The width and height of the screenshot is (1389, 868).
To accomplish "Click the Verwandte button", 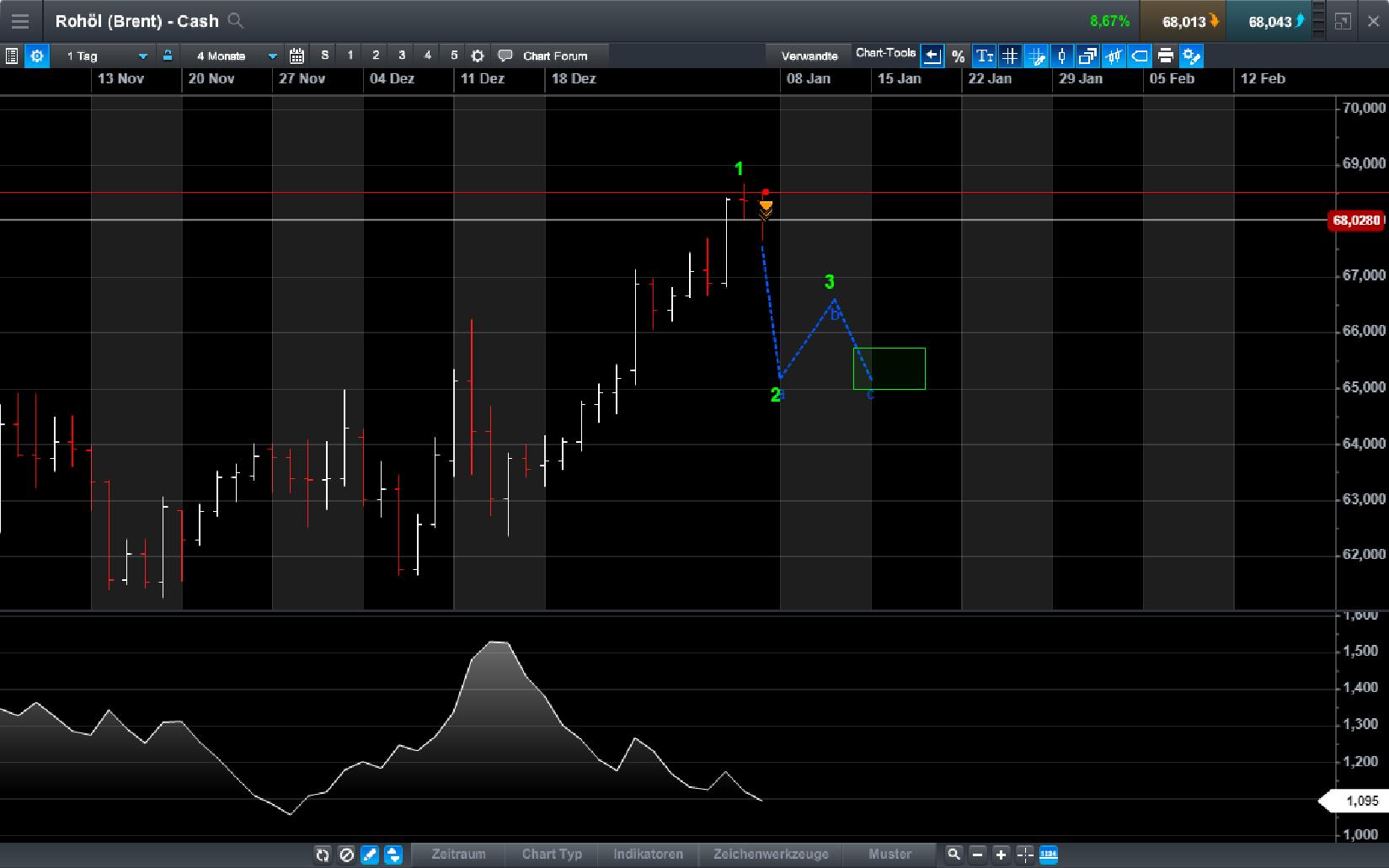I will 809,55.
